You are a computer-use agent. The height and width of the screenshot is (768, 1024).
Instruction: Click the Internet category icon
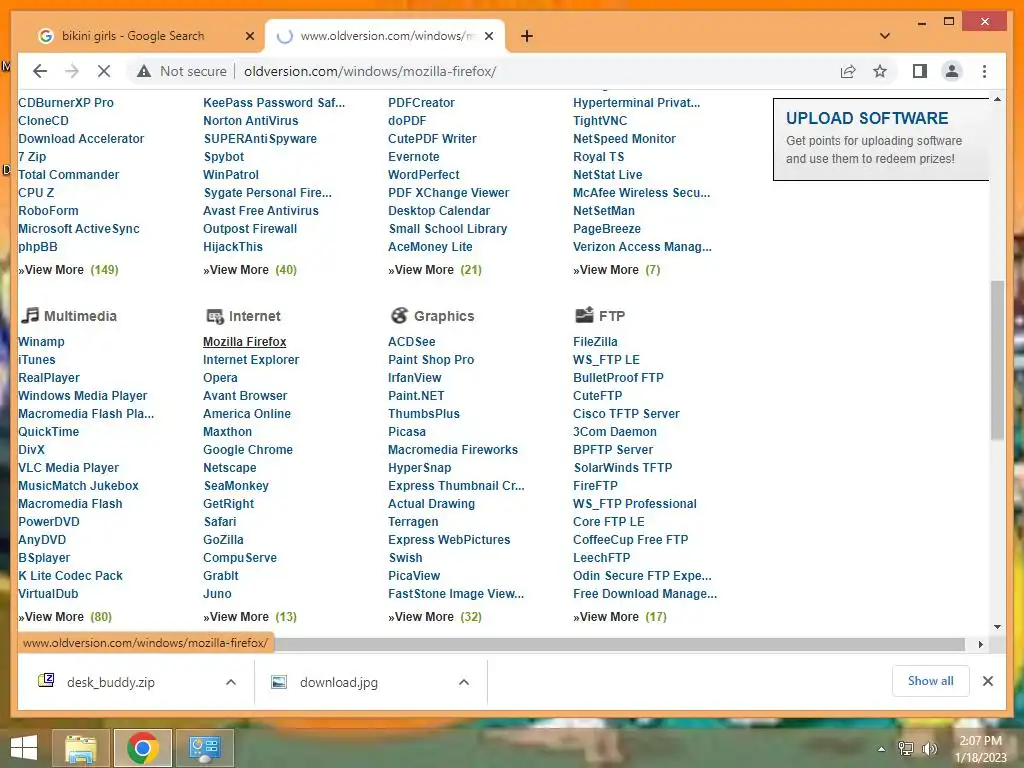click(x=215, y=316)
